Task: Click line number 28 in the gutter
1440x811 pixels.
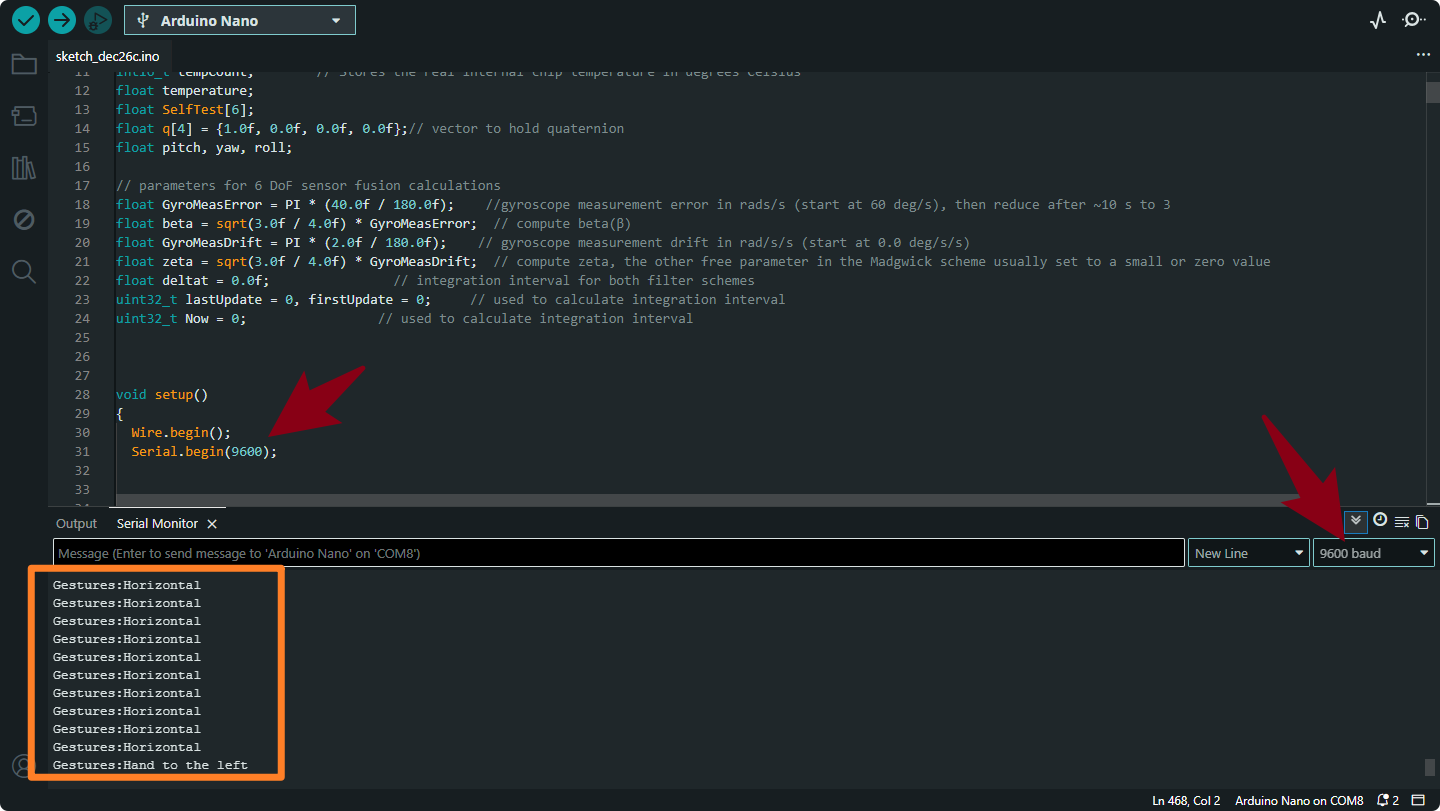Action: coord(82,395)
